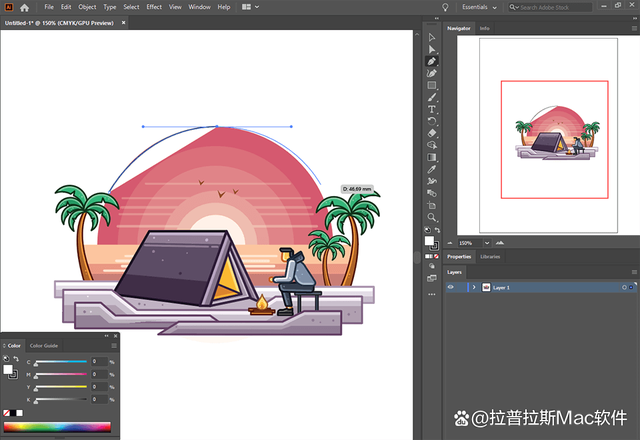Click the Home button
Viewport: 640px width, 440px height.
click(24, 7)
